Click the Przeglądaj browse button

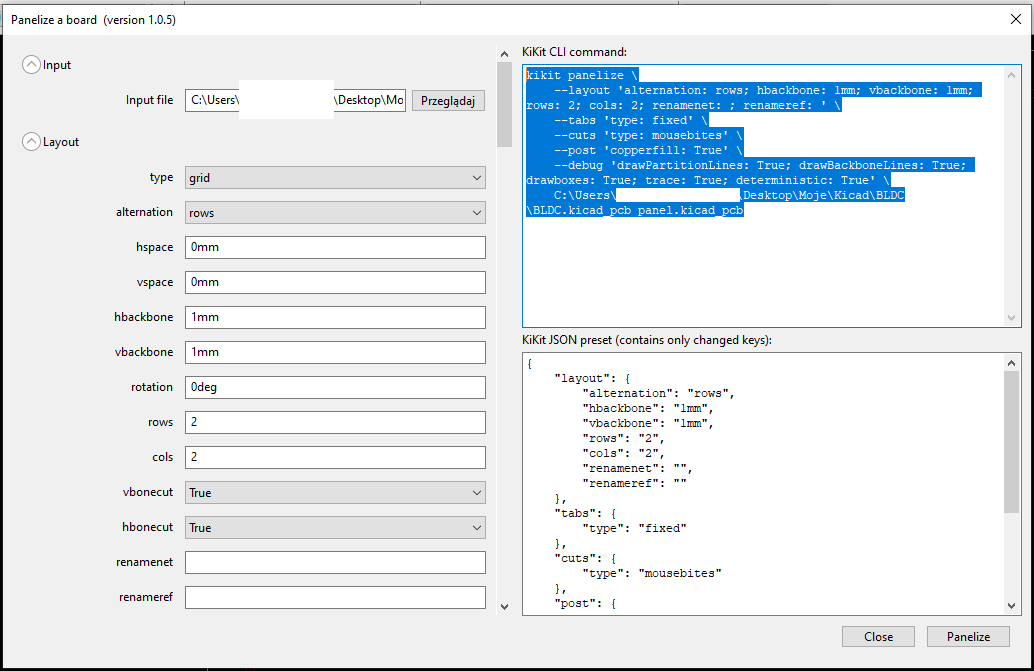(448, 100)
